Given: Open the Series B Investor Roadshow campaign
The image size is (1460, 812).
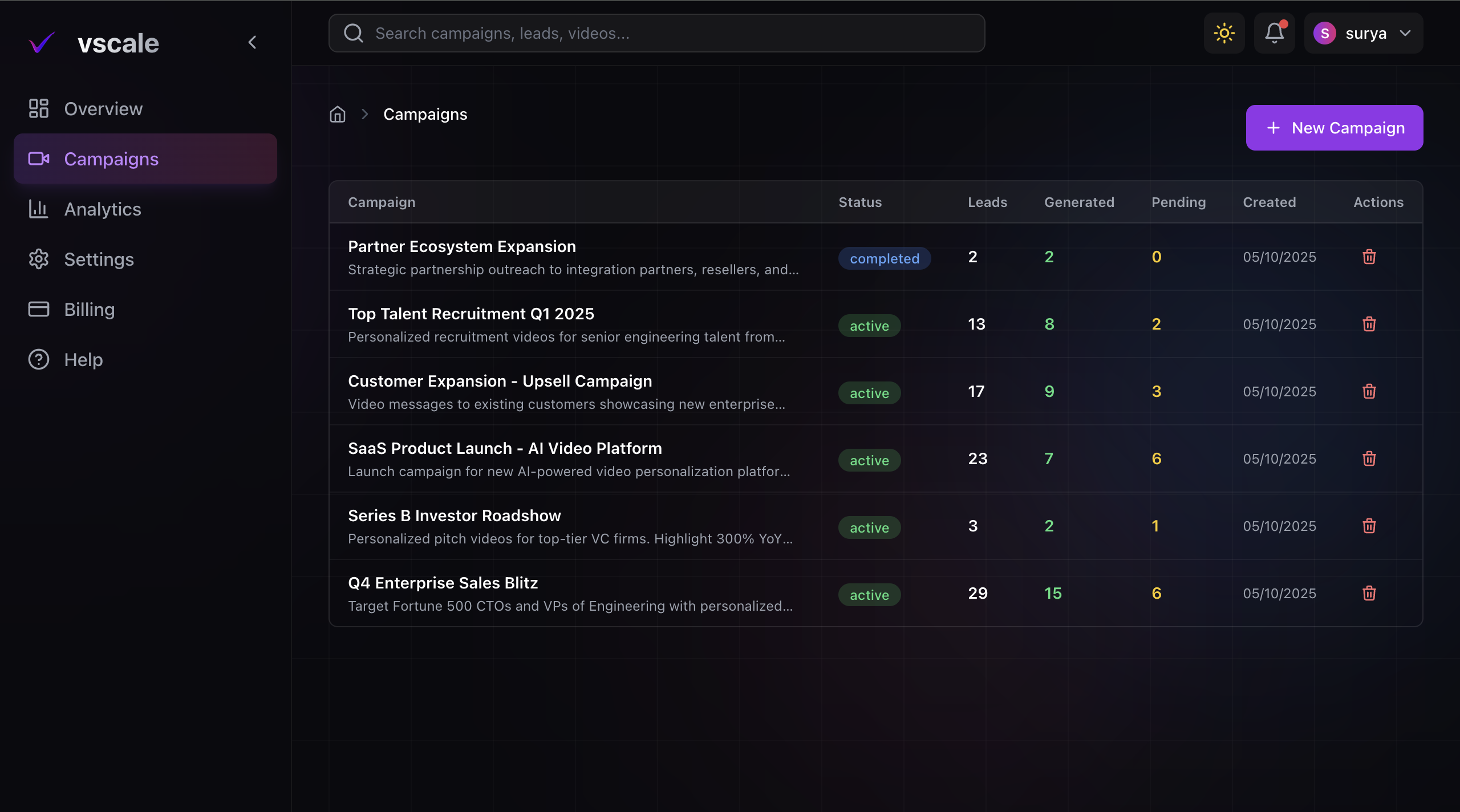Looking at the screenshot, I should click(x=454, y=515).
